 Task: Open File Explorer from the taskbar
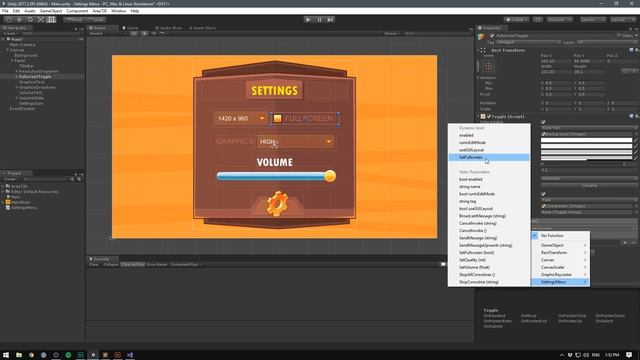pos(19,355)
